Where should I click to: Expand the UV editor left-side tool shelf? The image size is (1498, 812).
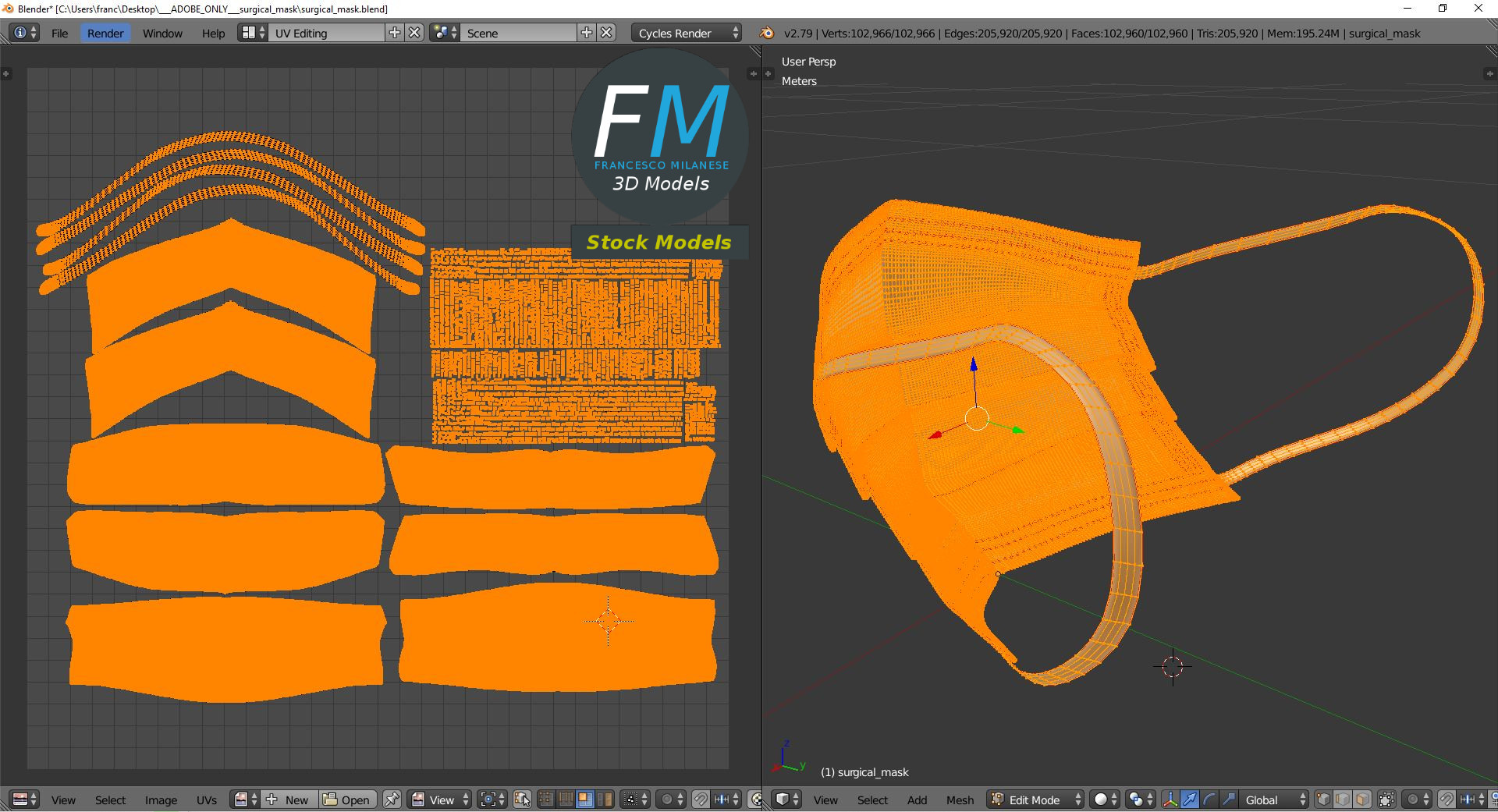(6, 73)
